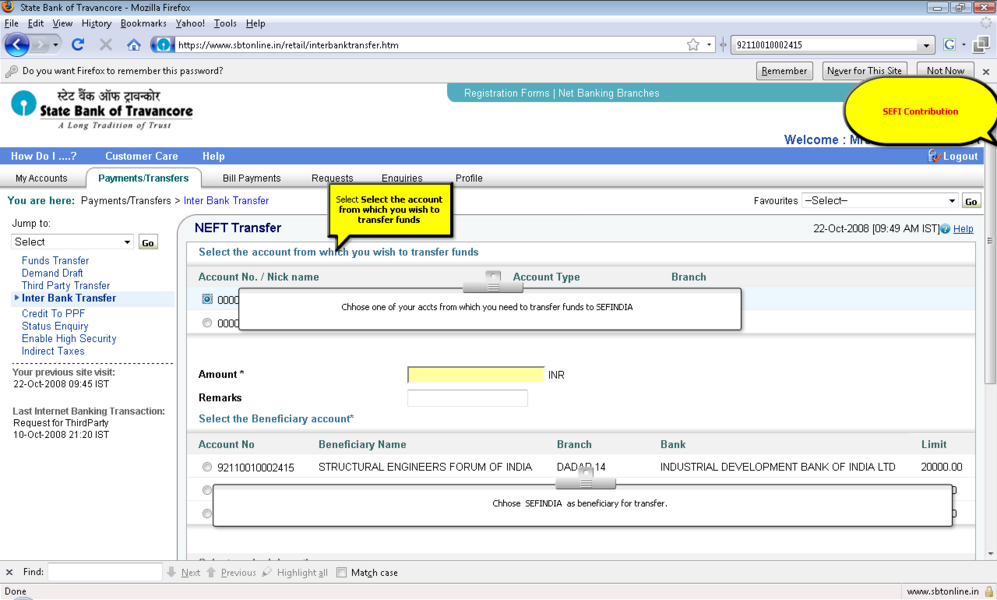Image resolution: width=997 pixels, height=600 pixels.
Task: Dismiss the remember password notification bar
Action: [x=985, y=72]
